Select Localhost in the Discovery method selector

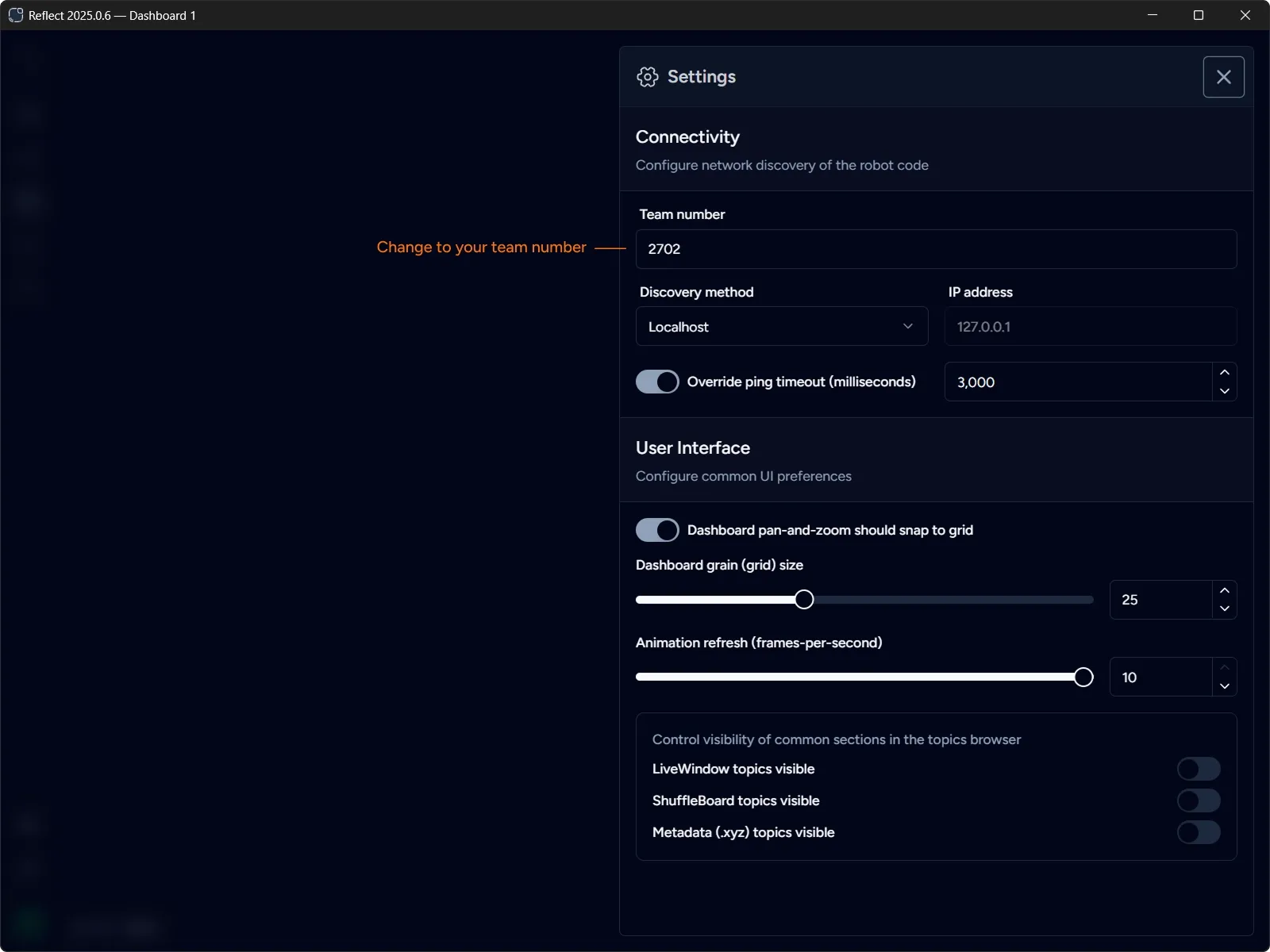tap(782, 326)
